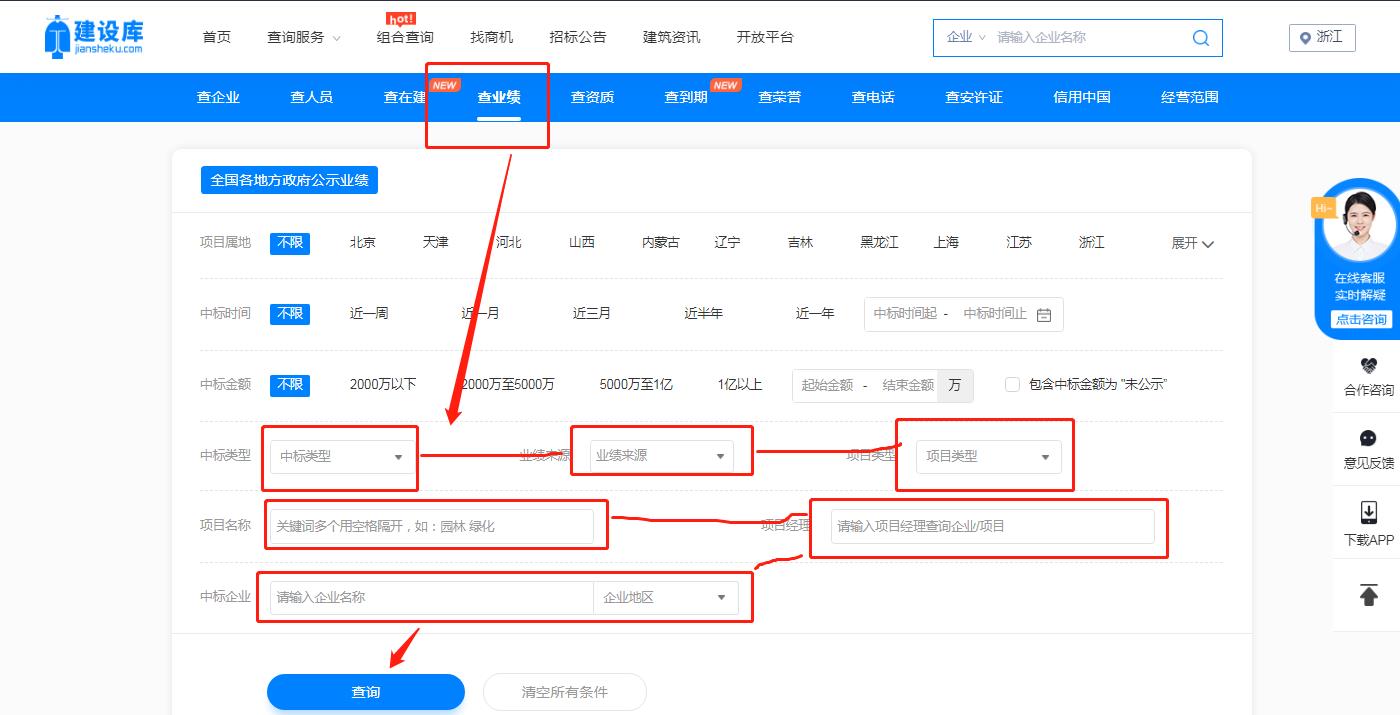
Task: Click the 清空所有条件 button
Action: pyautogui.click(x=564, y=692)
